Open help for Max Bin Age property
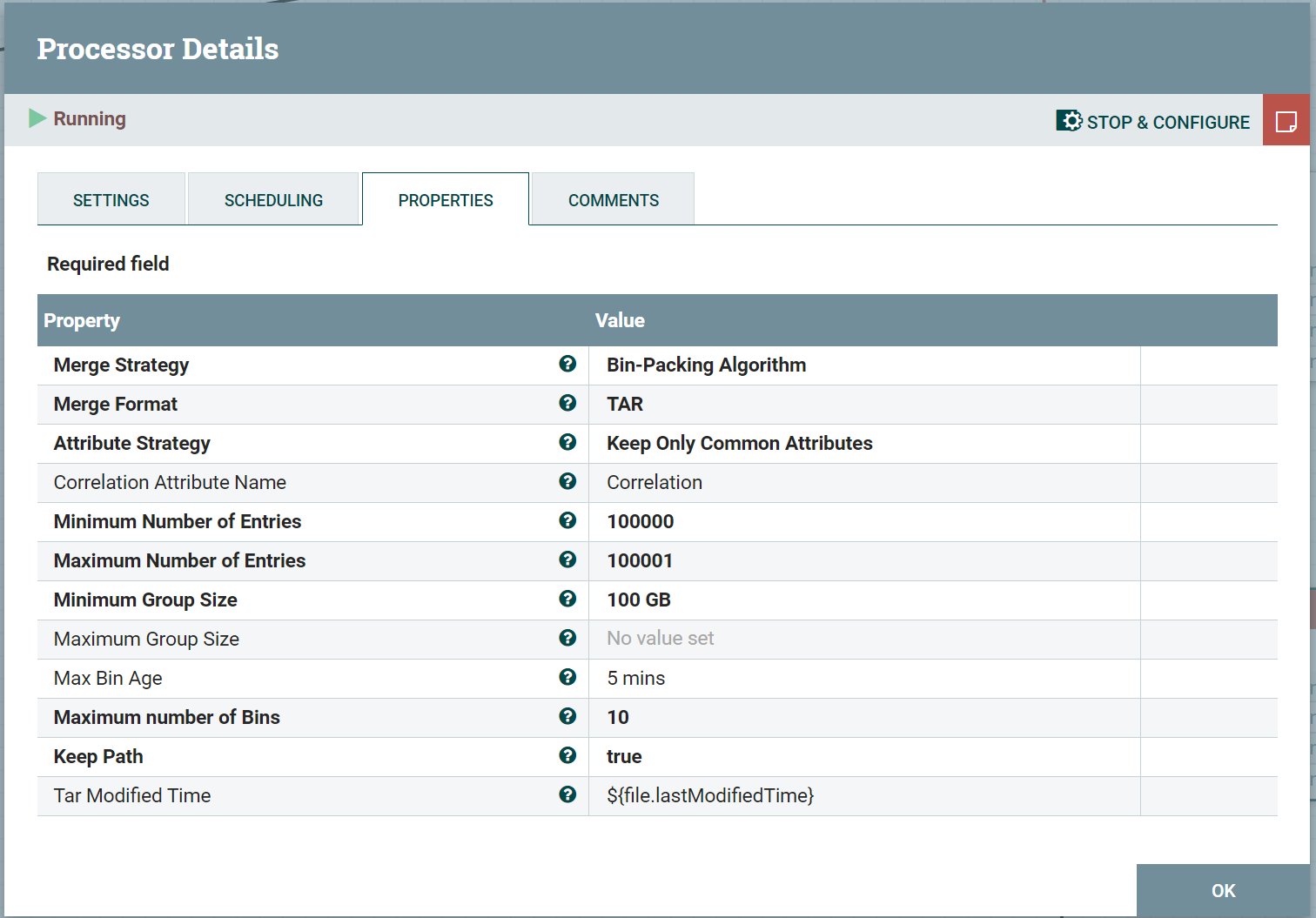 (567, 678)
